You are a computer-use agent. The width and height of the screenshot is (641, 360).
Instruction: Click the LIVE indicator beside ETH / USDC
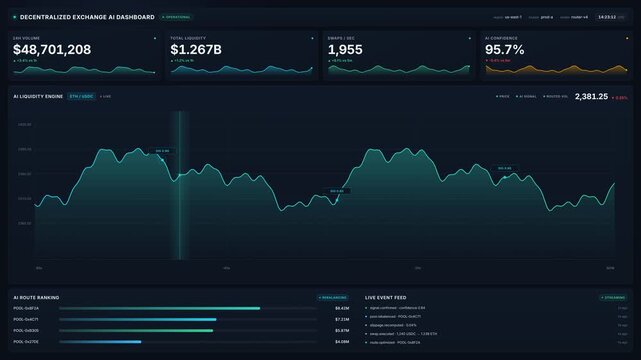point(105,96)
